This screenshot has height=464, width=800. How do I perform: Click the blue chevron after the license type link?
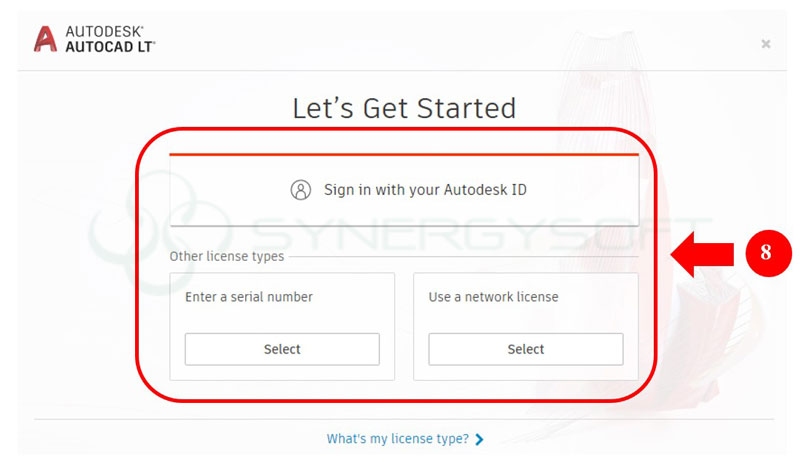point(480,439)
